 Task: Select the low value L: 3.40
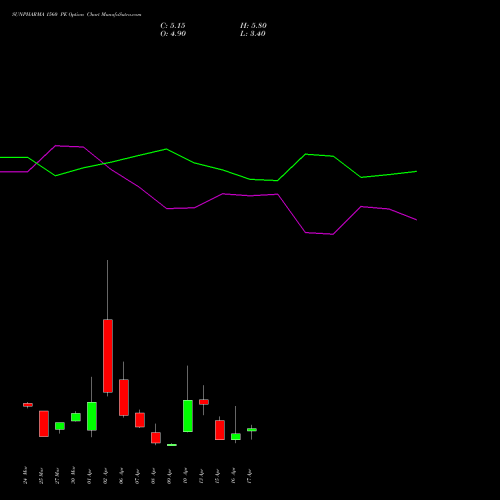click(253, 34)
